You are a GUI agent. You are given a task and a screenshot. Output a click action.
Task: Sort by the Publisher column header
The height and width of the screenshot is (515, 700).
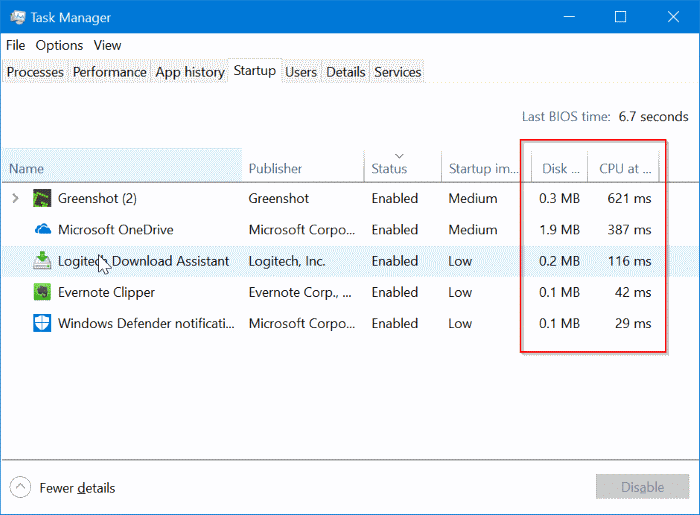(303, 165)
